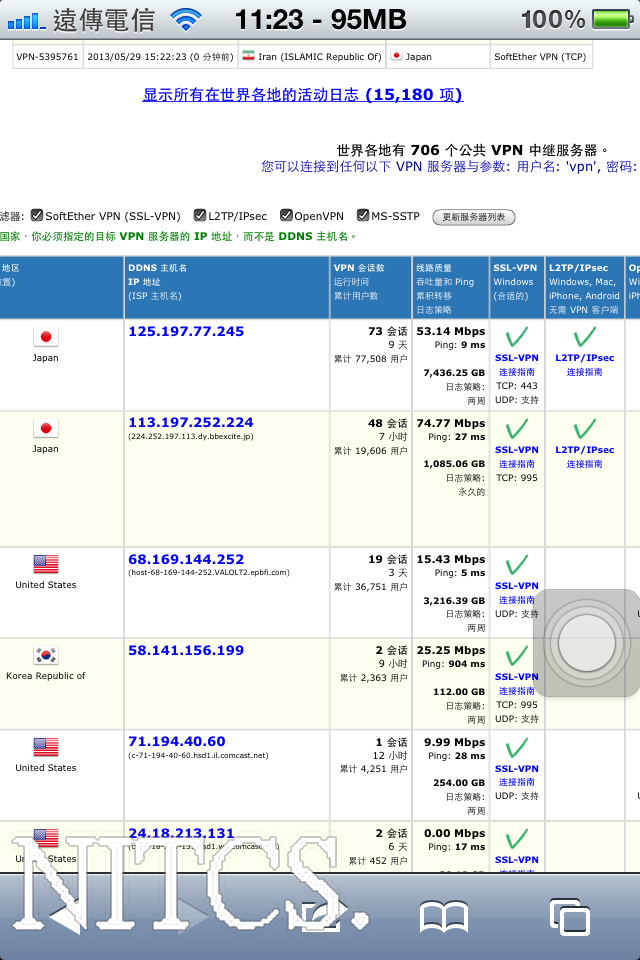Image resolution: width=640 pixels, height=960 pixels.
Task: Tap SSL-VPN green checkmark for 68.169.144.252
Action: pos(516,564)
